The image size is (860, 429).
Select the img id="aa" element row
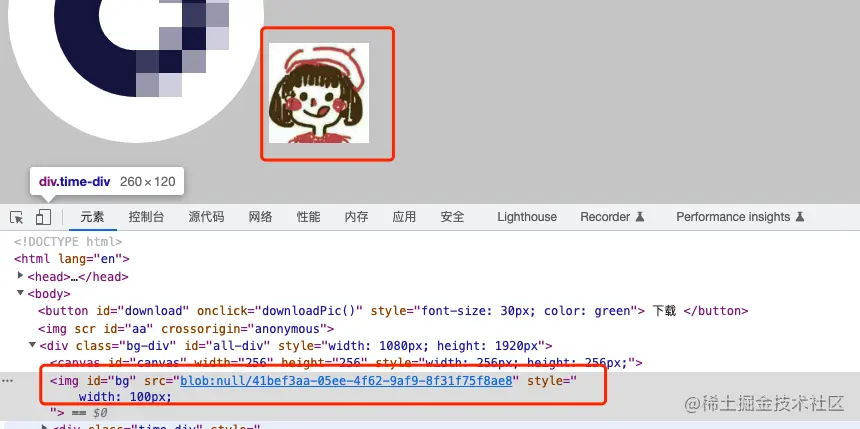click(186, 329)
